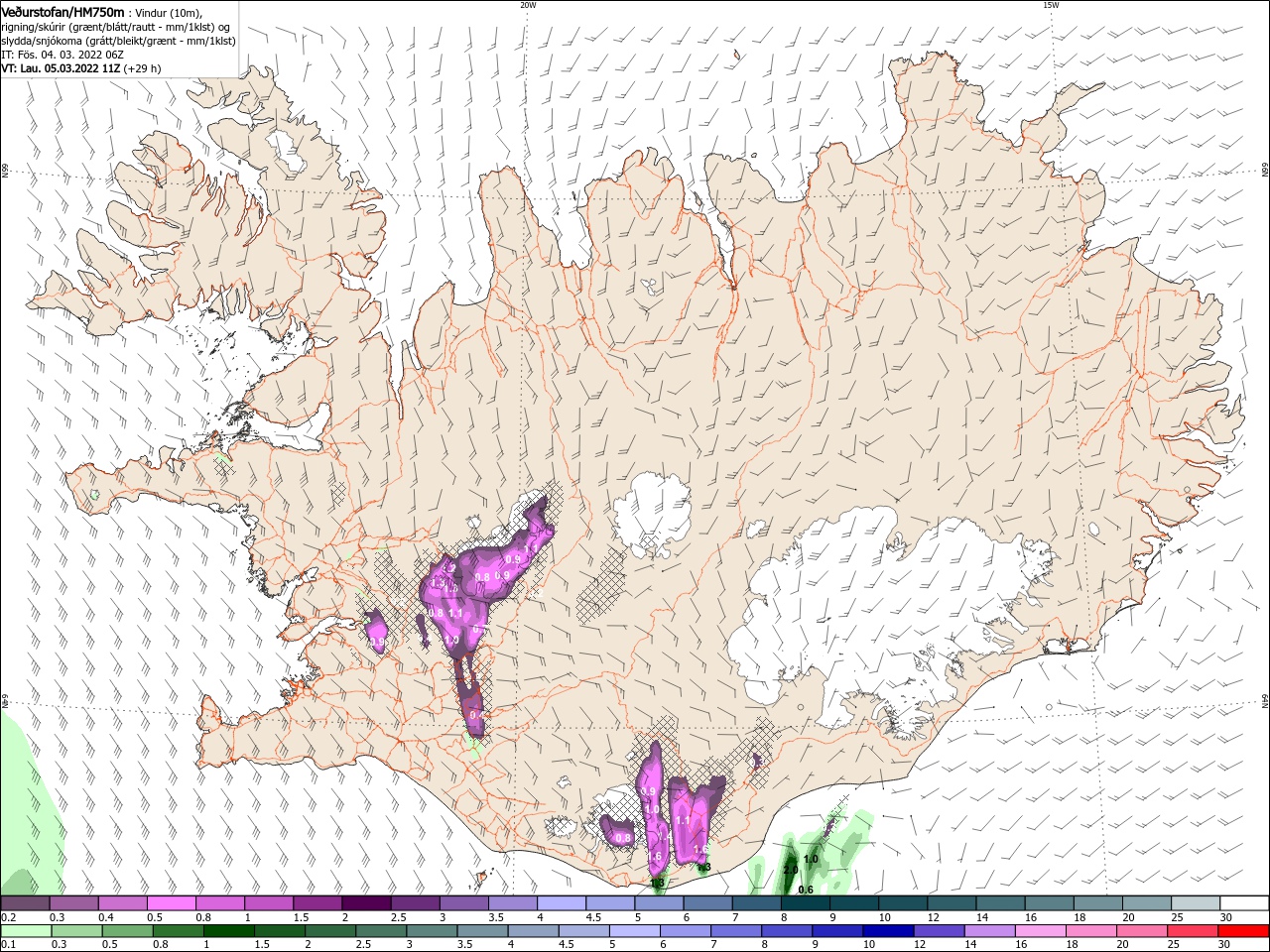Pick rain legend swatch between 1 and 1.5
The image size is (1270, 952).
coord(227,931)
